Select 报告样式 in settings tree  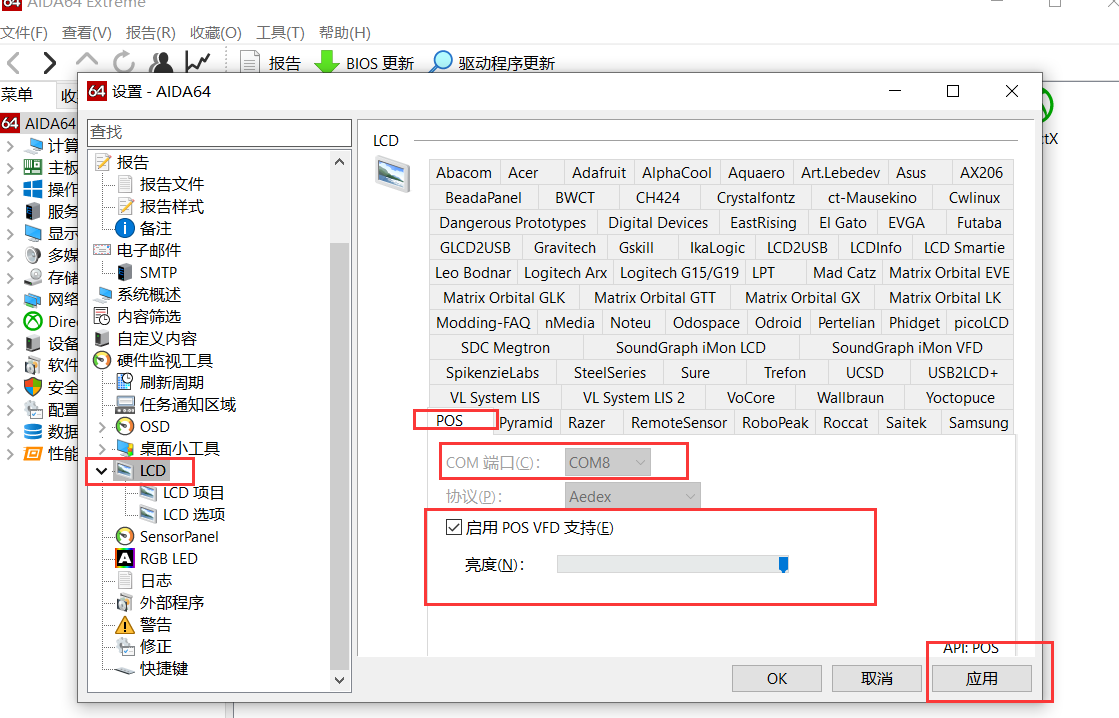tap(171, 206)
